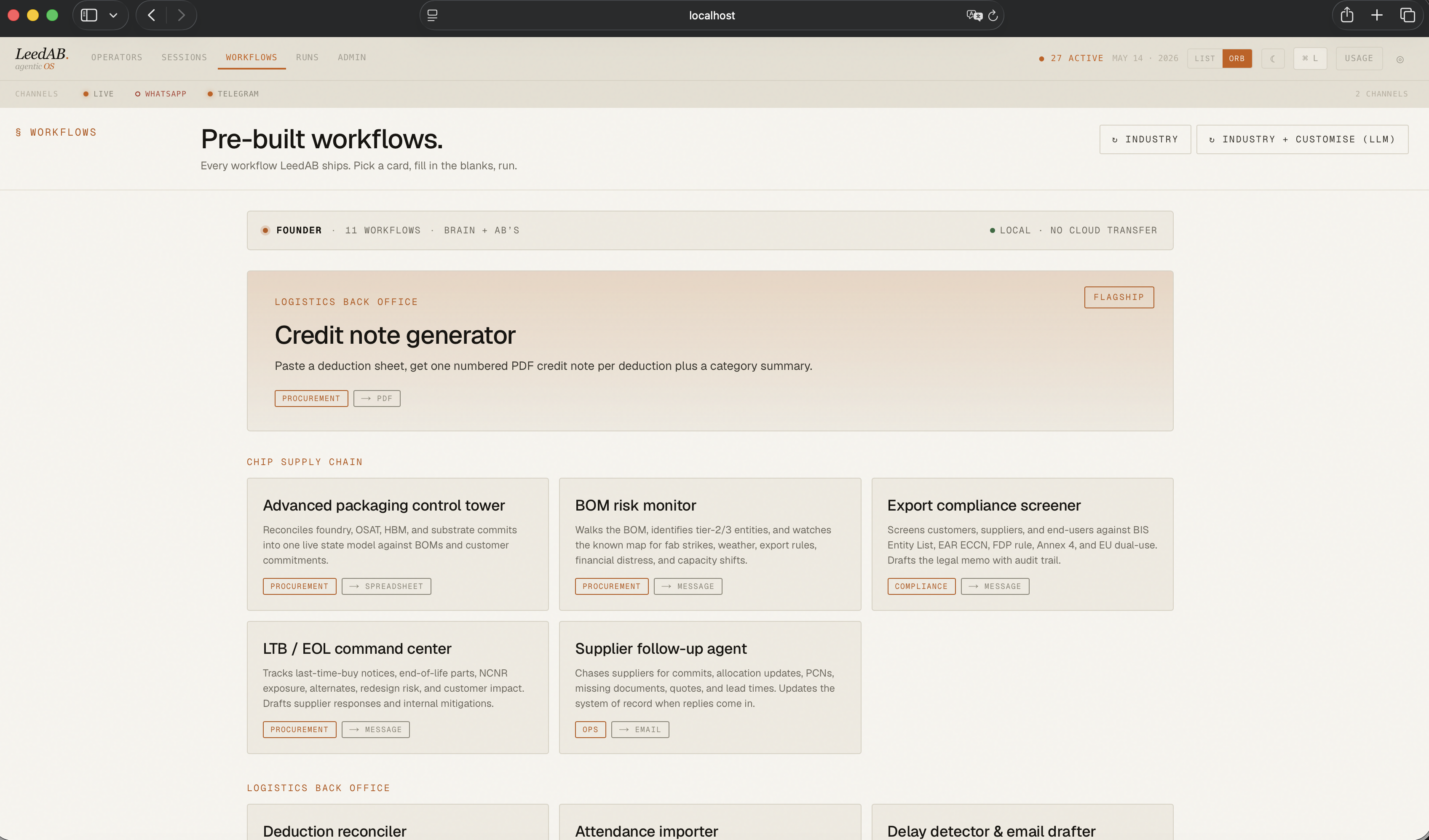Click the 27 Active status indicator
The height and width of the screenshot is (840, 1429).
coord(1070,59)
